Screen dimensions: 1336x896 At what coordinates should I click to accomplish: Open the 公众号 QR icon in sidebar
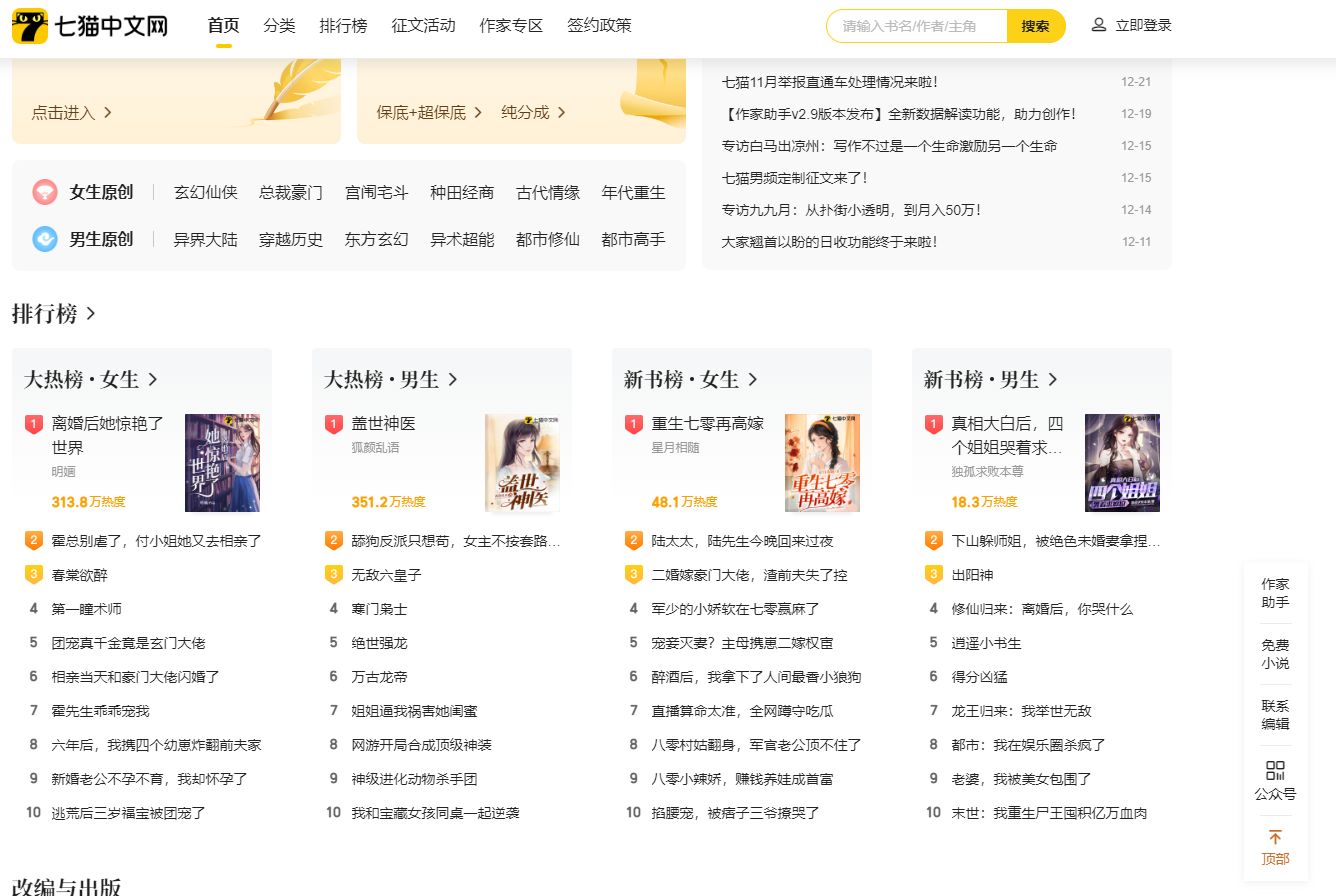point(1275,770)
